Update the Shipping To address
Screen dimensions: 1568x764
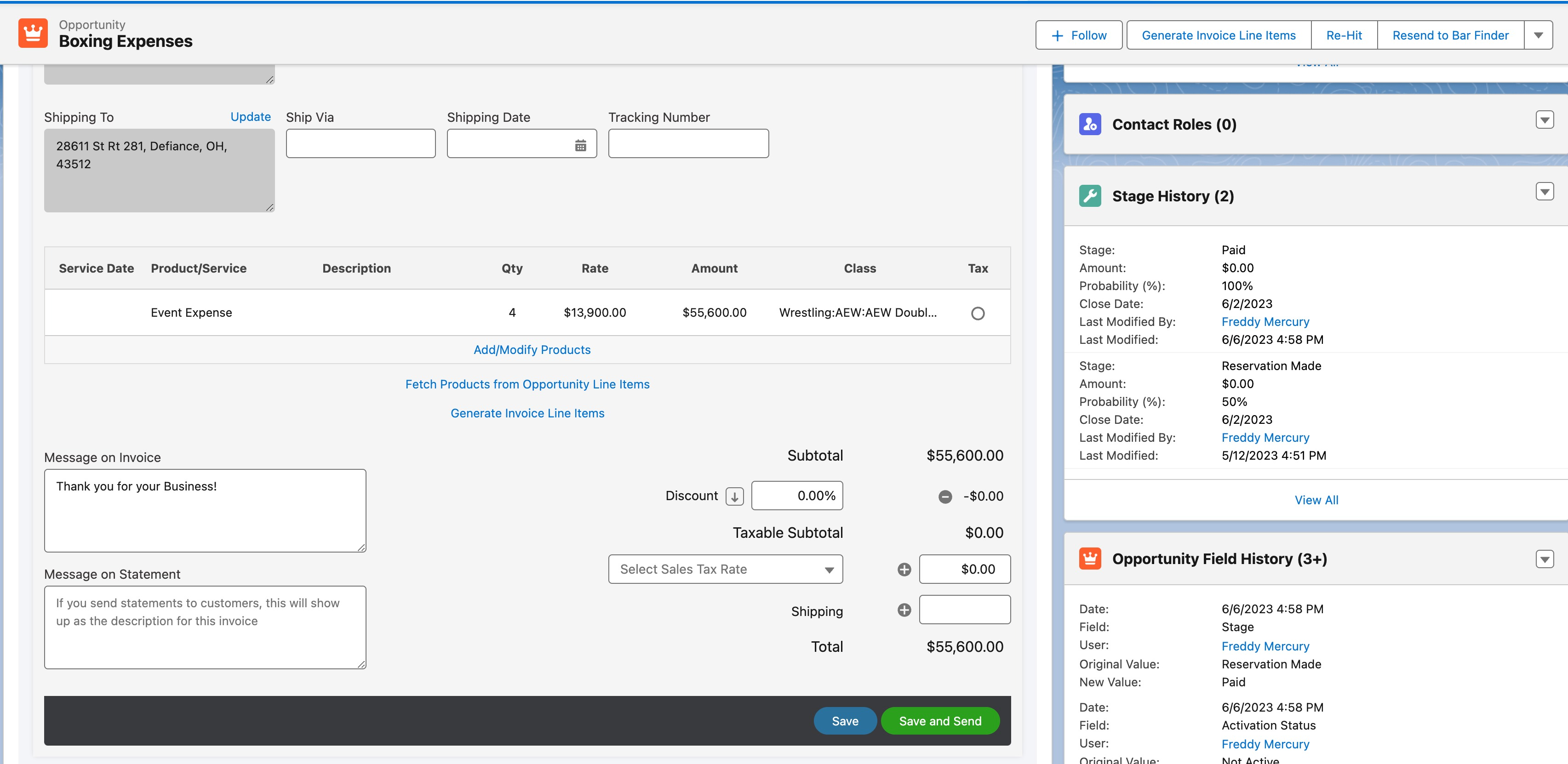[x=250, y=117]
